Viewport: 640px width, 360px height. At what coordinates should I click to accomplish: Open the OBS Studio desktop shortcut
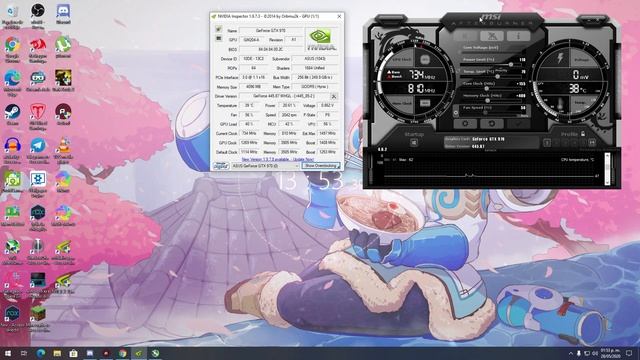click(x=38, y=11)
